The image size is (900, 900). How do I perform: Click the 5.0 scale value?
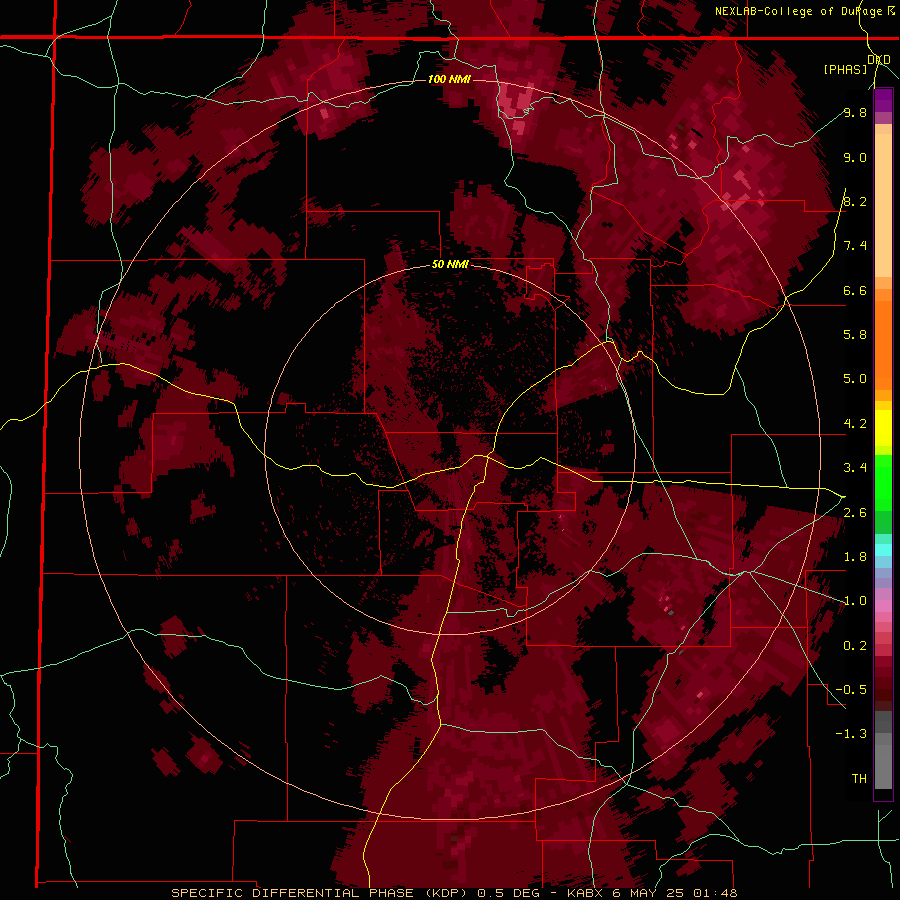click(x=855, y=379)
